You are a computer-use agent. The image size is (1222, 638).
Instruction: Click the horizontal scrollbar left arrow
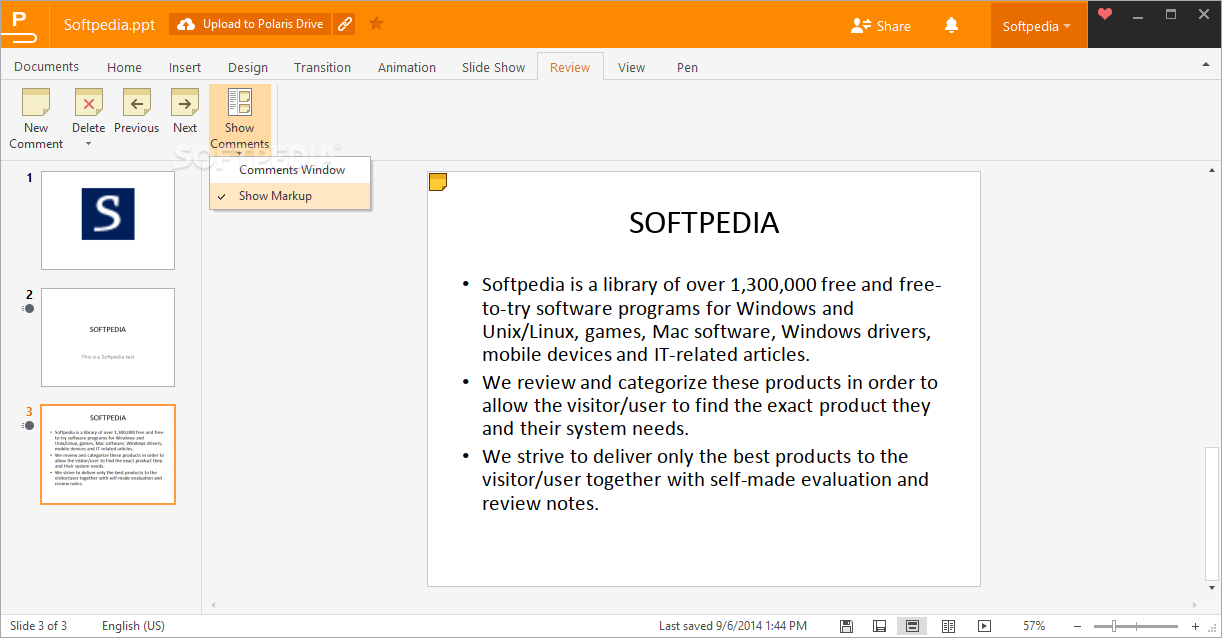coord(211,605)
